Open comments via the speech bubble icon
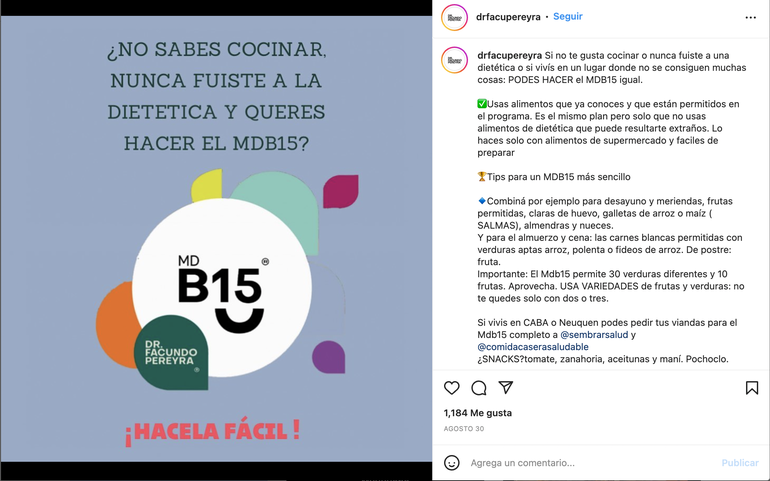770x481 pixels. click(x=479, y=388)
